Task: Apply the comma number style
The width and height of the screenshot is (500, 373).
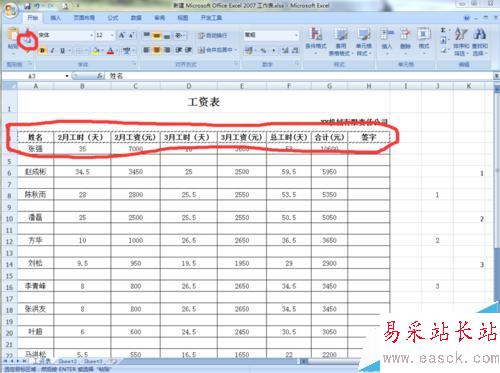Action: tap(274, 51)
